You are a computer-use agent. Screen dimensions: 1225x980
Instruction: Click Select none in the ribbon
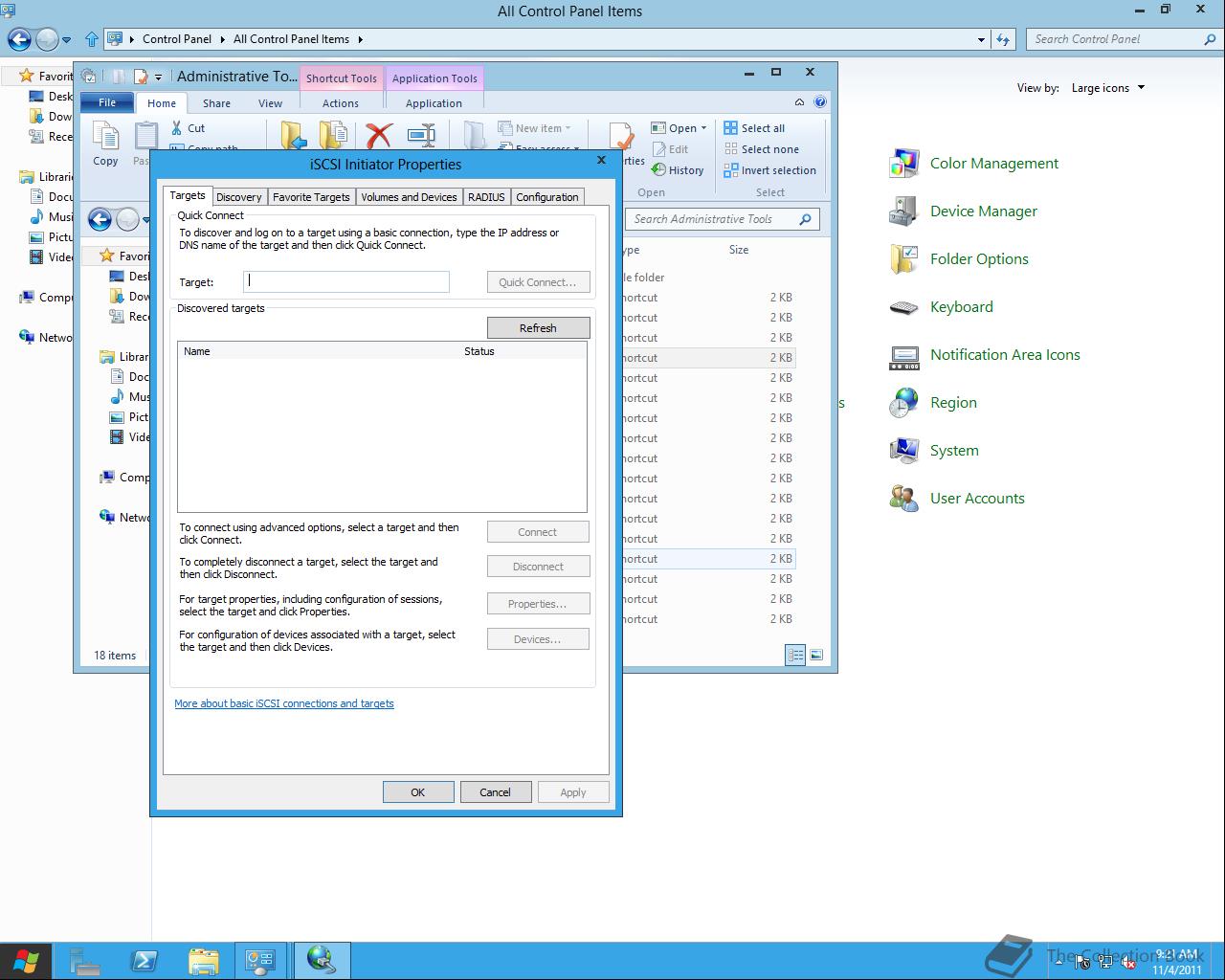point(761,149)
